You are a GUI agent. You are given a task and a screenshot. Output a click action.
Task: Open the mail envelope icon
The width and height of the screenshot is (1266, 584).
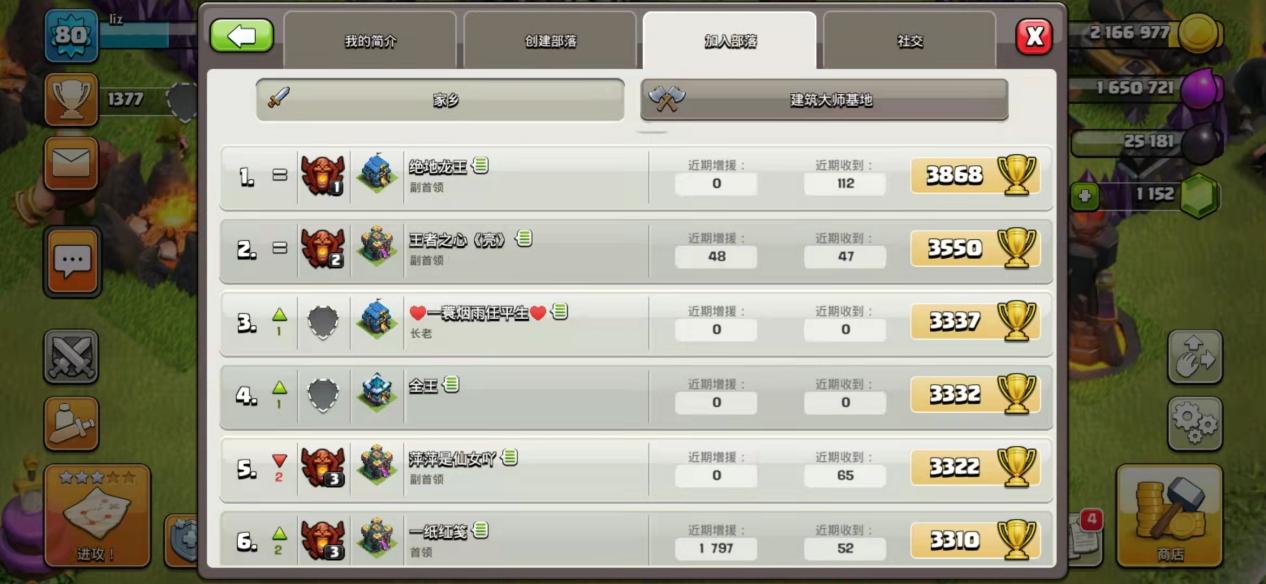72,164
